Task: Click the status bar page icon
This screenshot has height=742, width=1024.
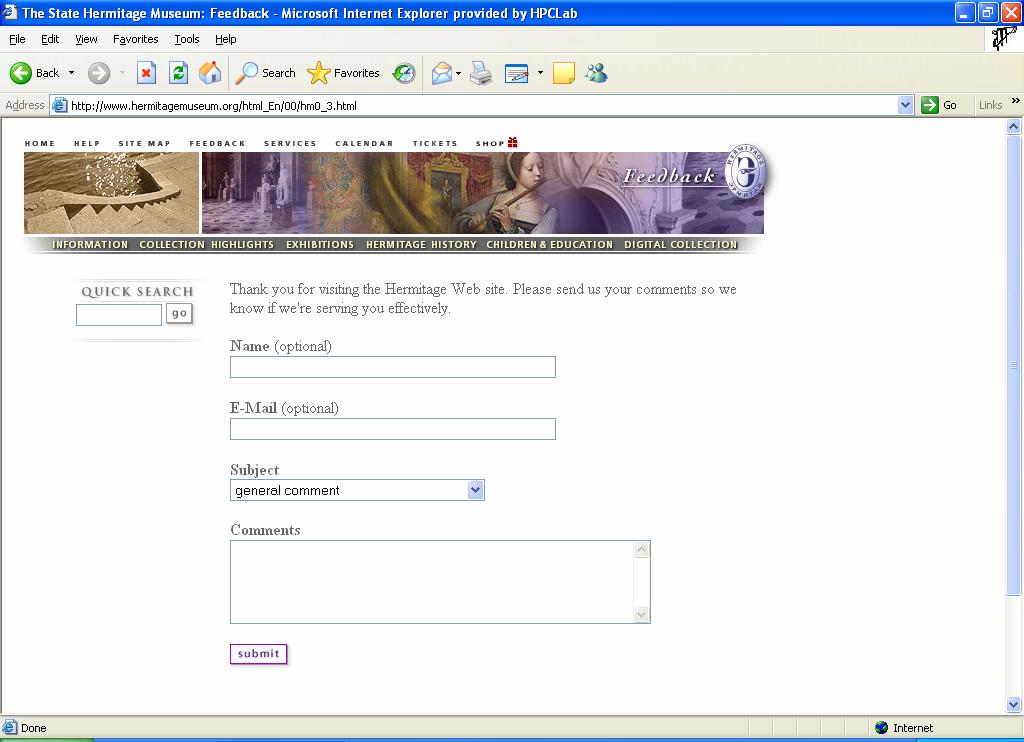Action: 9,728
